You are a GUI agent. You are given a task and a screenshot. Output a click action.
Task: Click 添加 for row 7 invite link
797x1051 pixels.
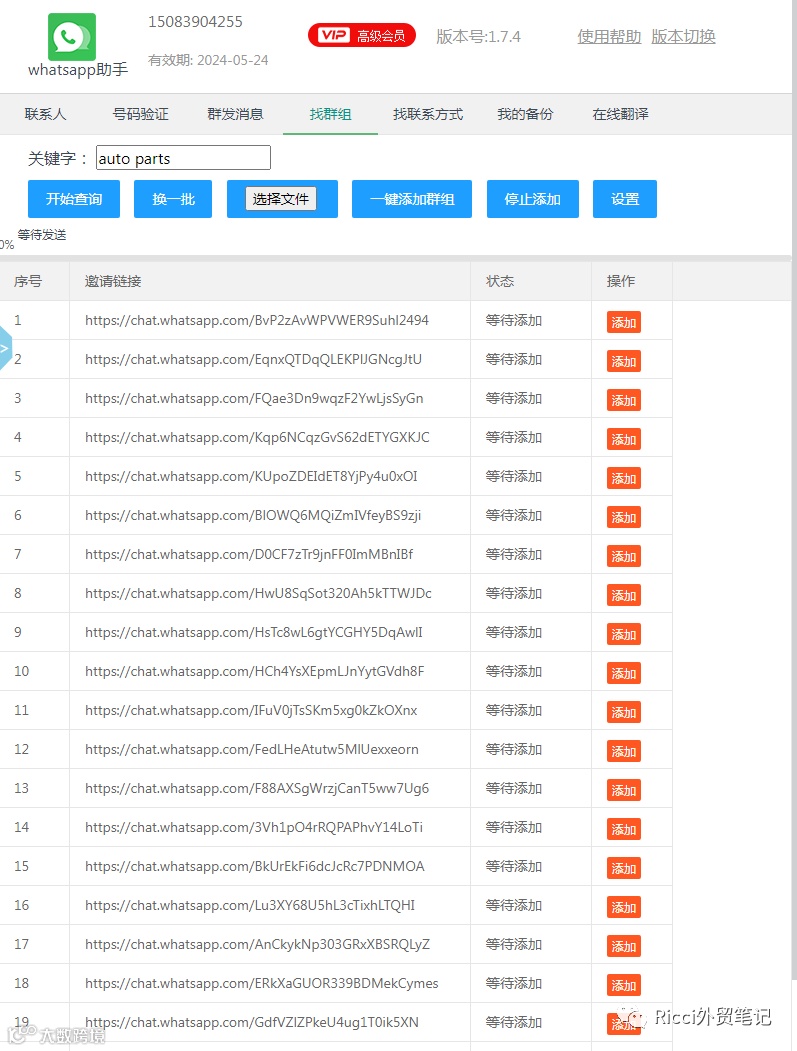pos(624,556)
